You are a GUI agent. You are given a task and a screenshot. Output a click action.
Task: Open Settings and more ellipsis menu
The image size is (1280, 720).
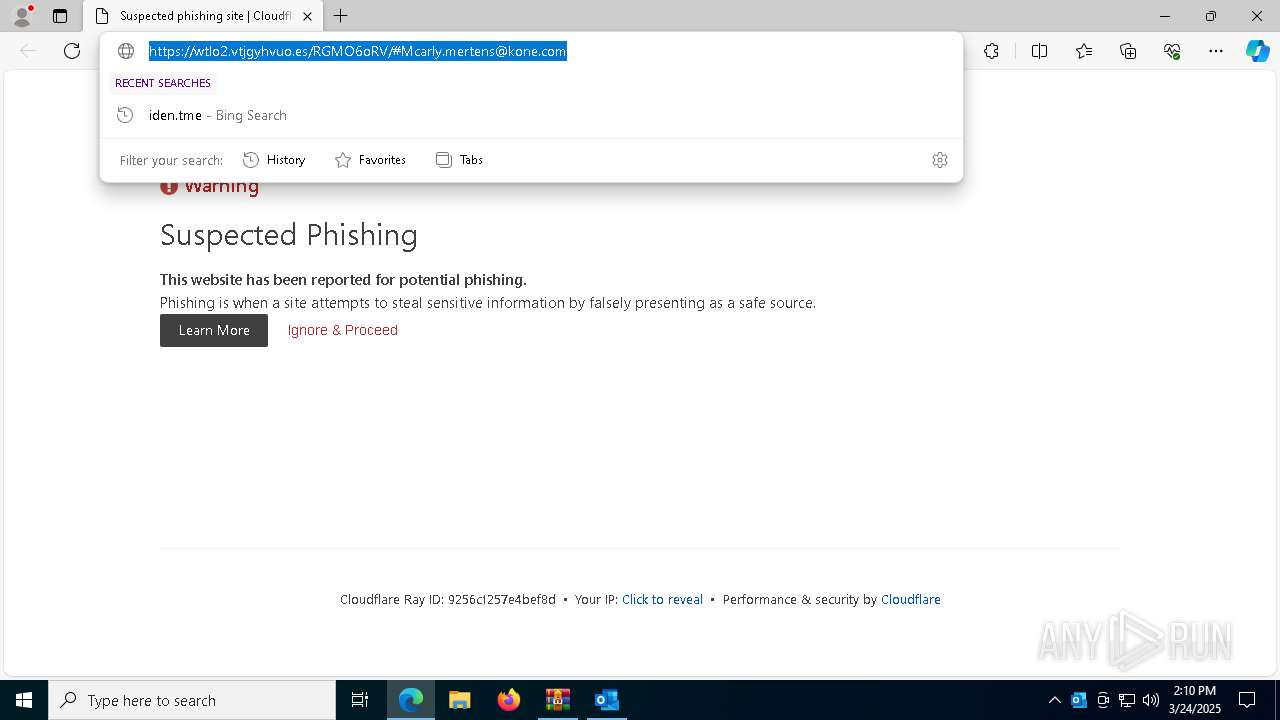pos(1216,51)
